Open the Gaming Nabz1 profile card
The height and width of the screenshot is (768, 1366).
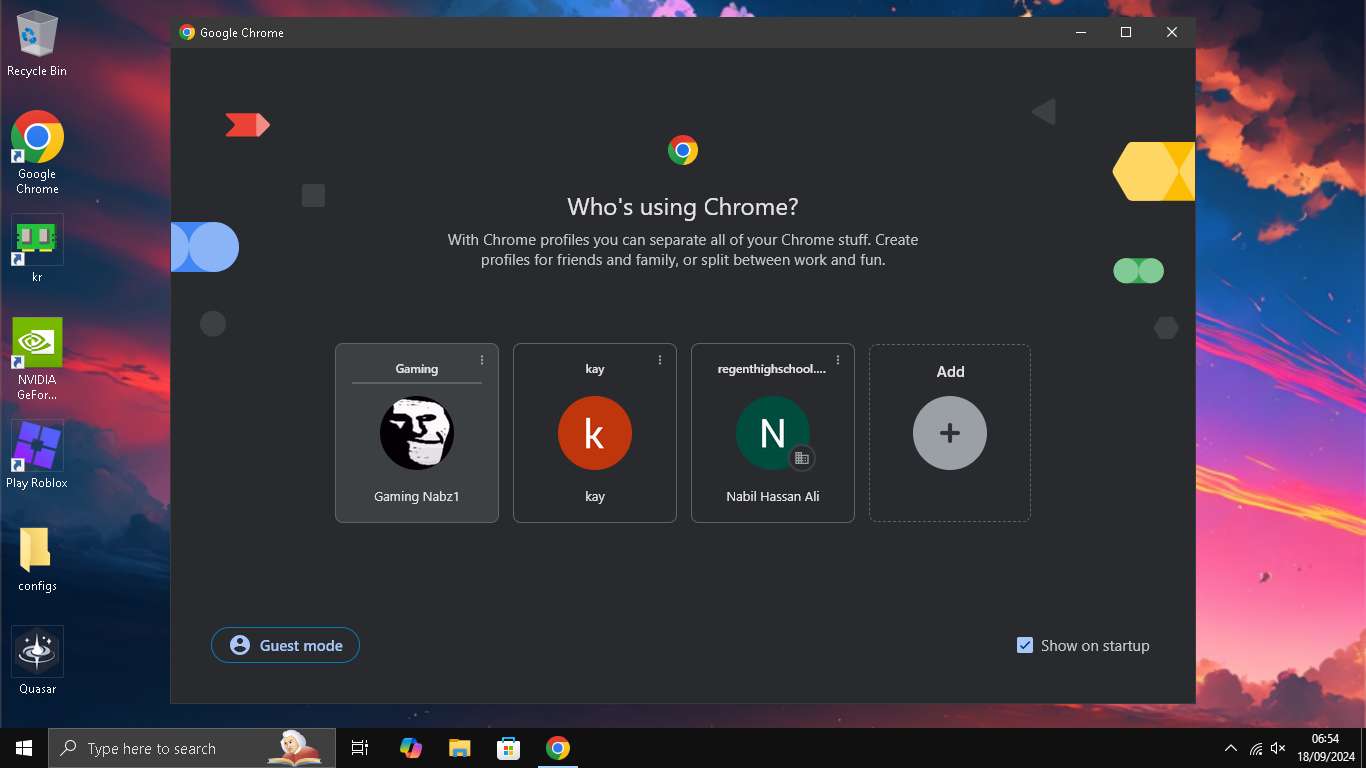(417, 433)
